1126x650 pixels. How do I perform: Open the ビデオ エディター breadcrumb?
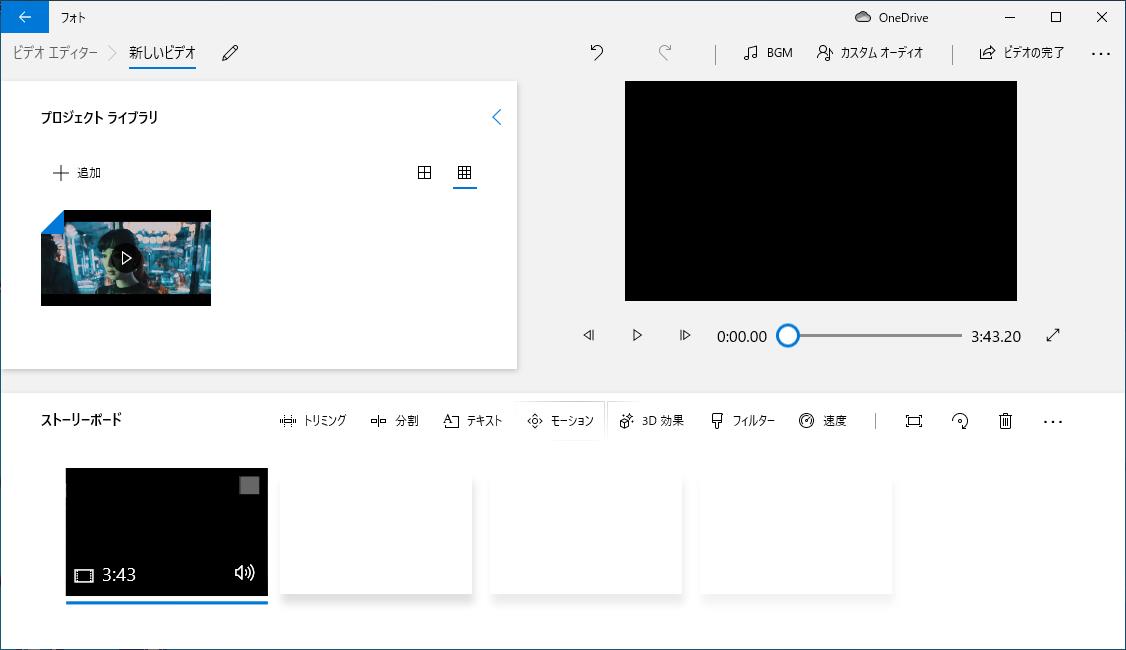click(55, 52)
